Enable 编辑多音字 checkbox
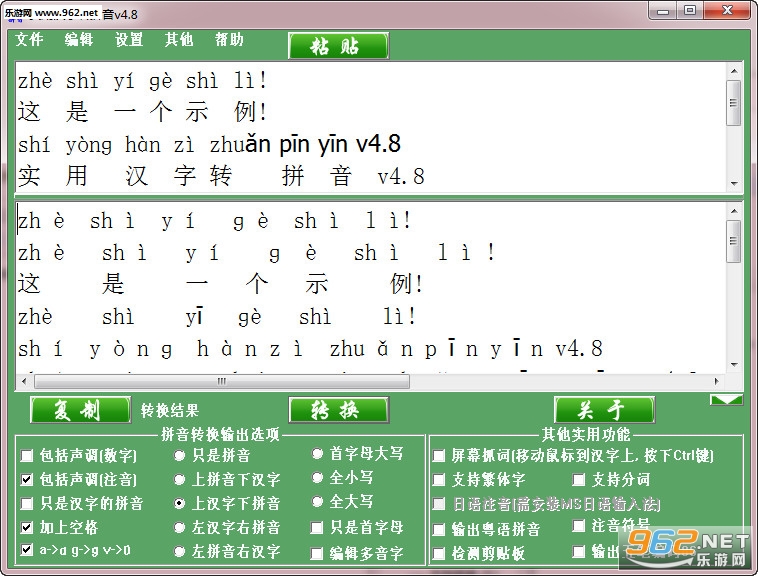The width and height of the screenshot is (758, 576). click(317, 553)
